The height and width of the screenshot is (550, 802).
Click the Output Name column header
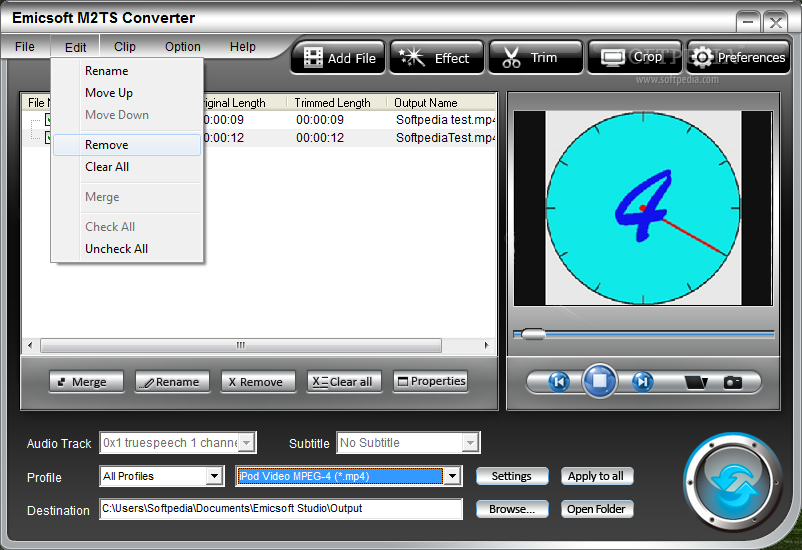[x=443, y=103]
